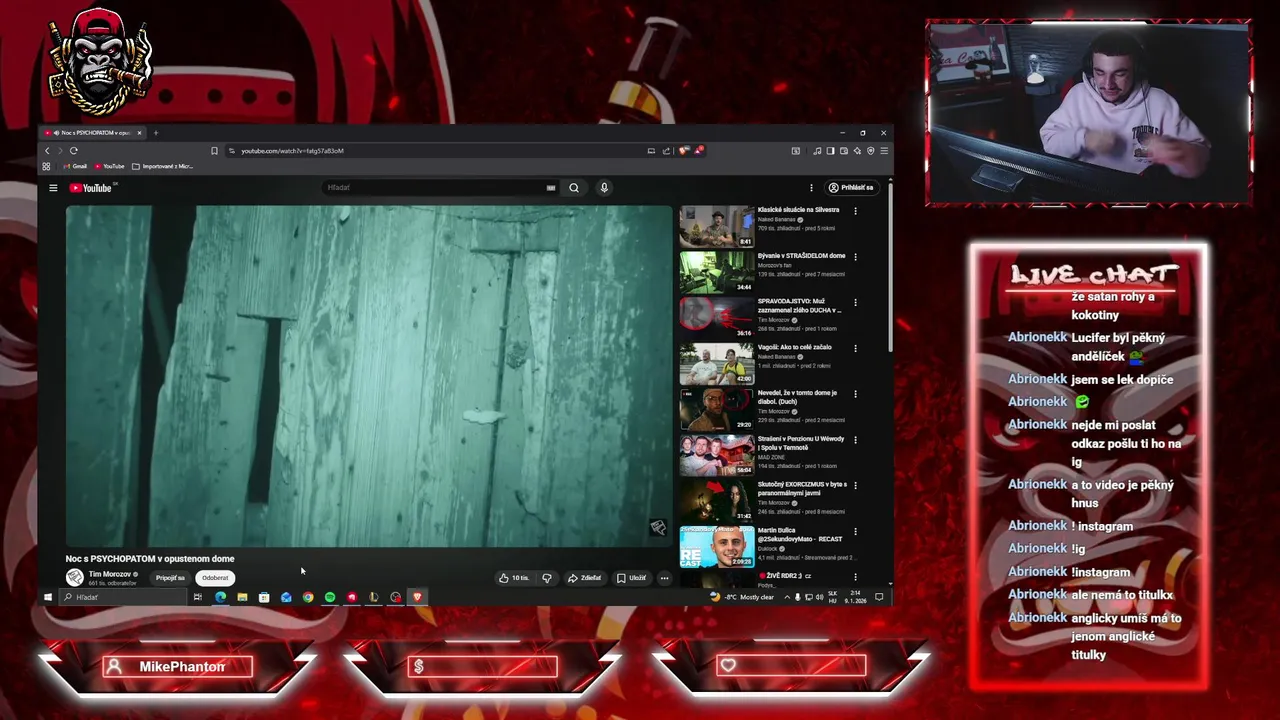Open Klasické situácie na Silvestra video thumbnail
1280x720 pixels.
click(x=717, y=226)
